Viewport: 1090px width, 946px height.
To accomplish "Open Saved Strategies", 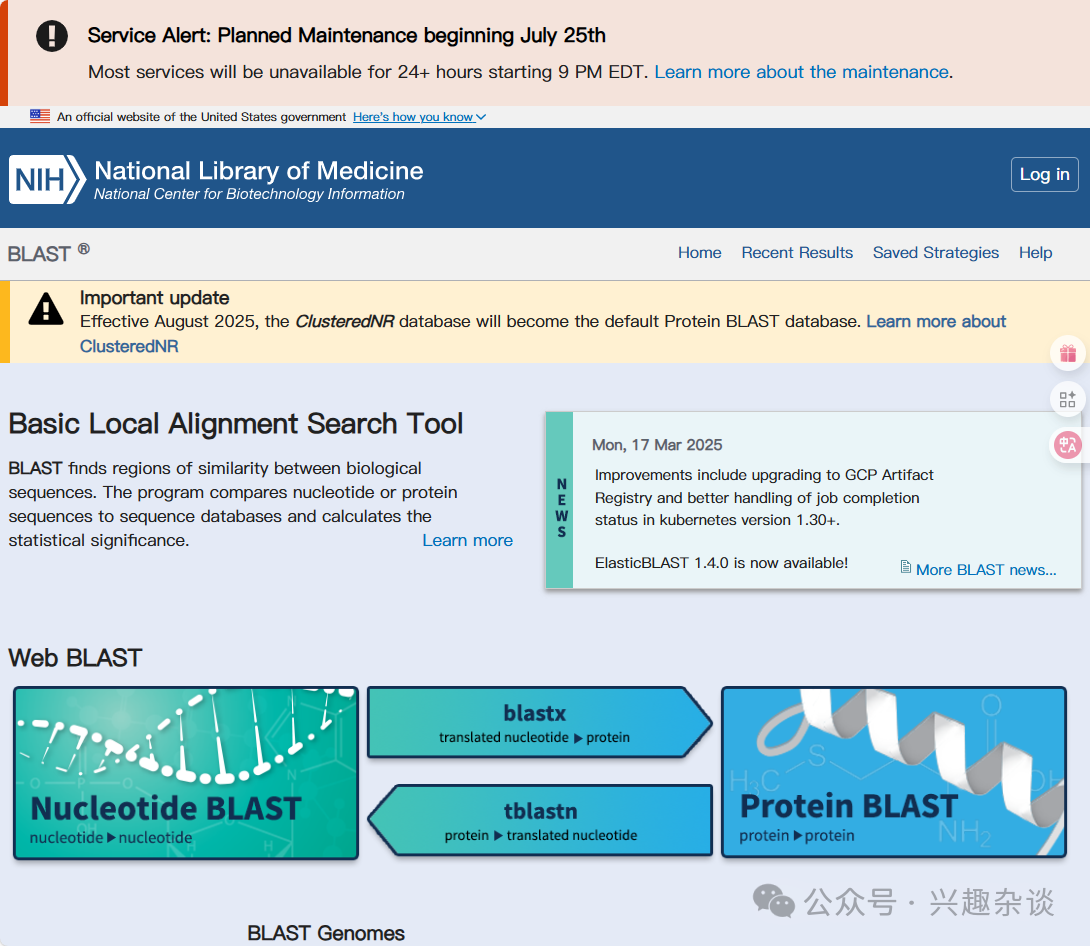I will pyautogui.click(x=935, y=253).
